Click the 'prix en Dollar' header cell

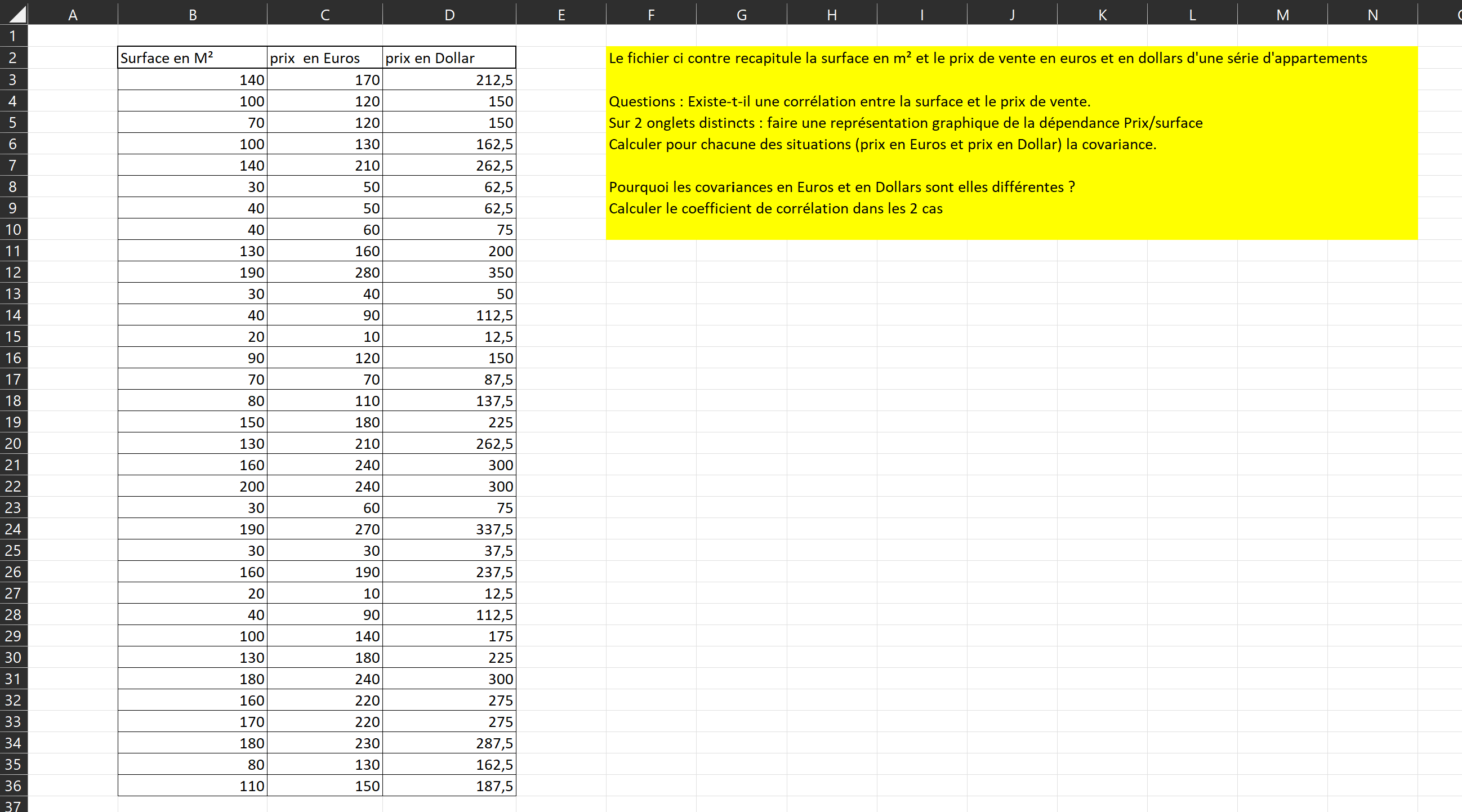[449, 57]
